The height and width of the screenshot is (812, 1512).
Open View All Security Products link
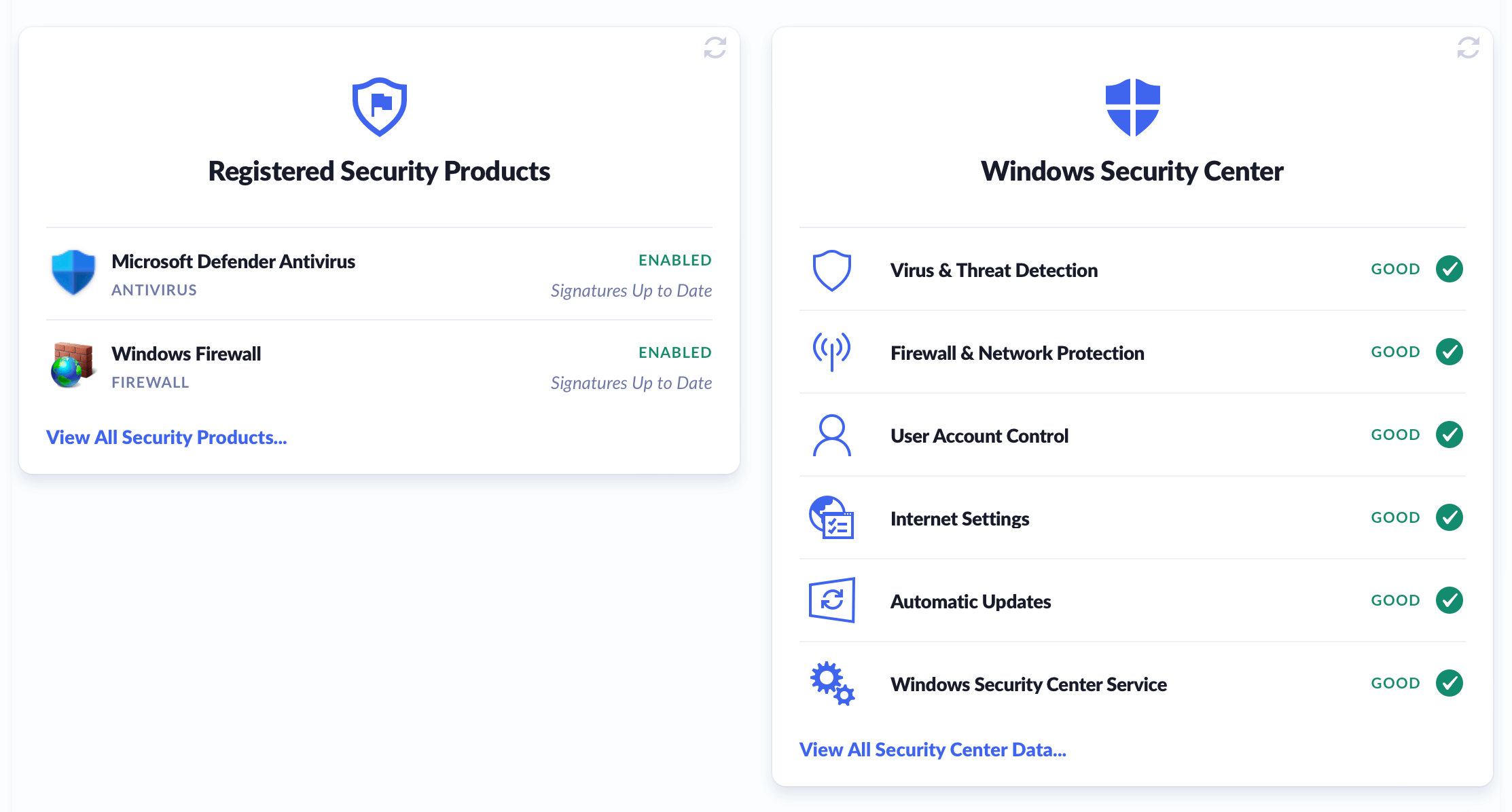(166, 437)
